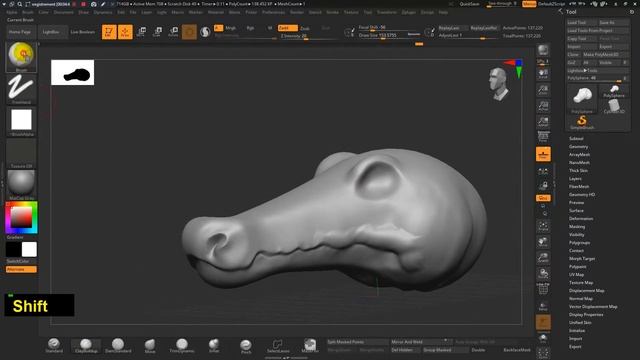Expand the Masking section
This screenshot has width=640, height=360.
coord(577,227)
